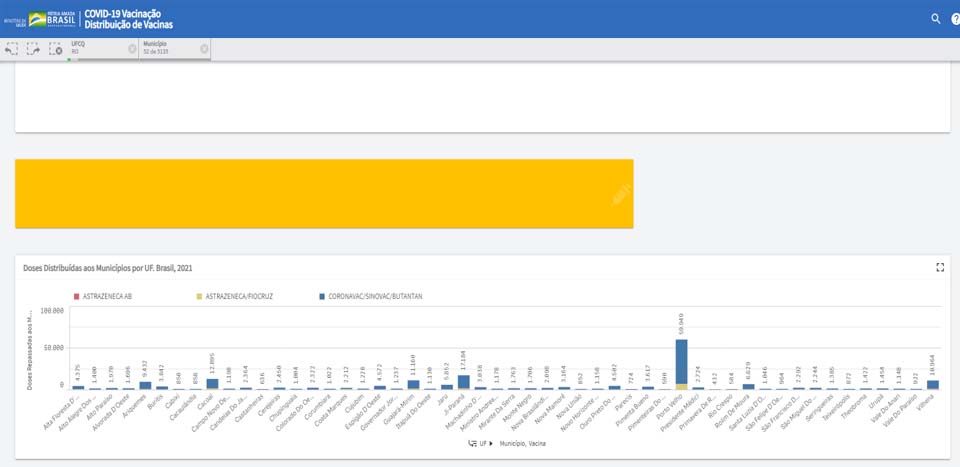Toggle CORONAVAC/SINOVAC/BUTANTAN legend item
Screen dimensions: 960x467
click(x=372, y=297)
